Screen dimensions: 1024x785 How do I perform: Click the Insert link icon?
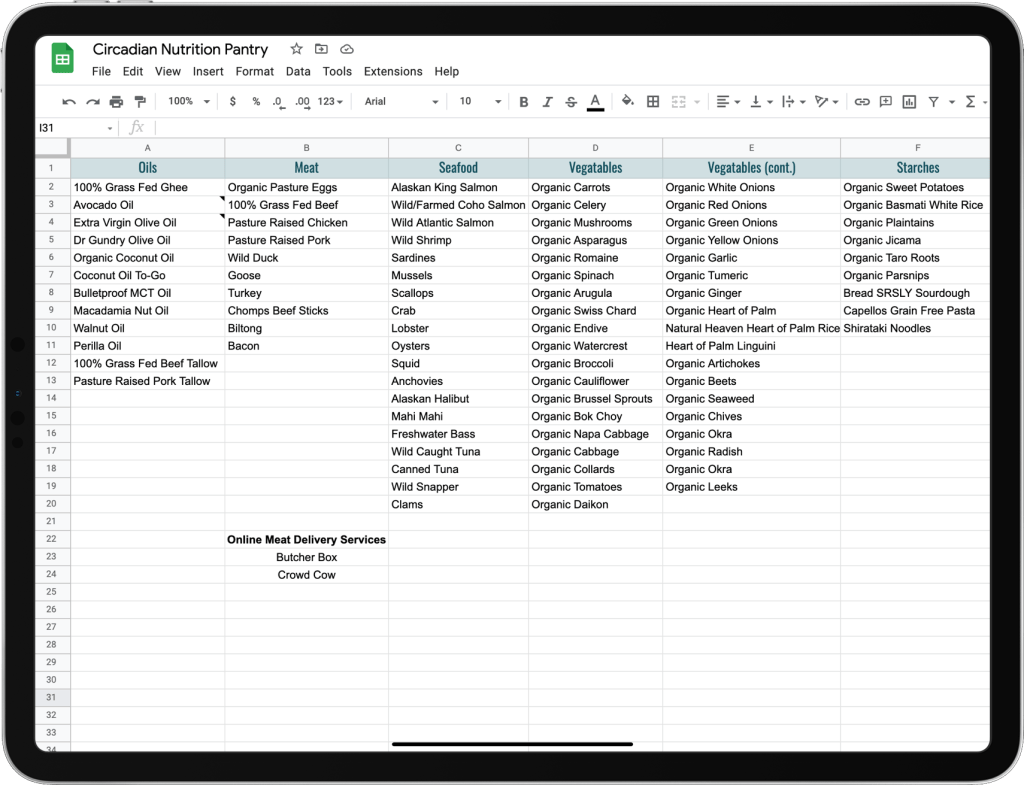[x=861, y=102]
